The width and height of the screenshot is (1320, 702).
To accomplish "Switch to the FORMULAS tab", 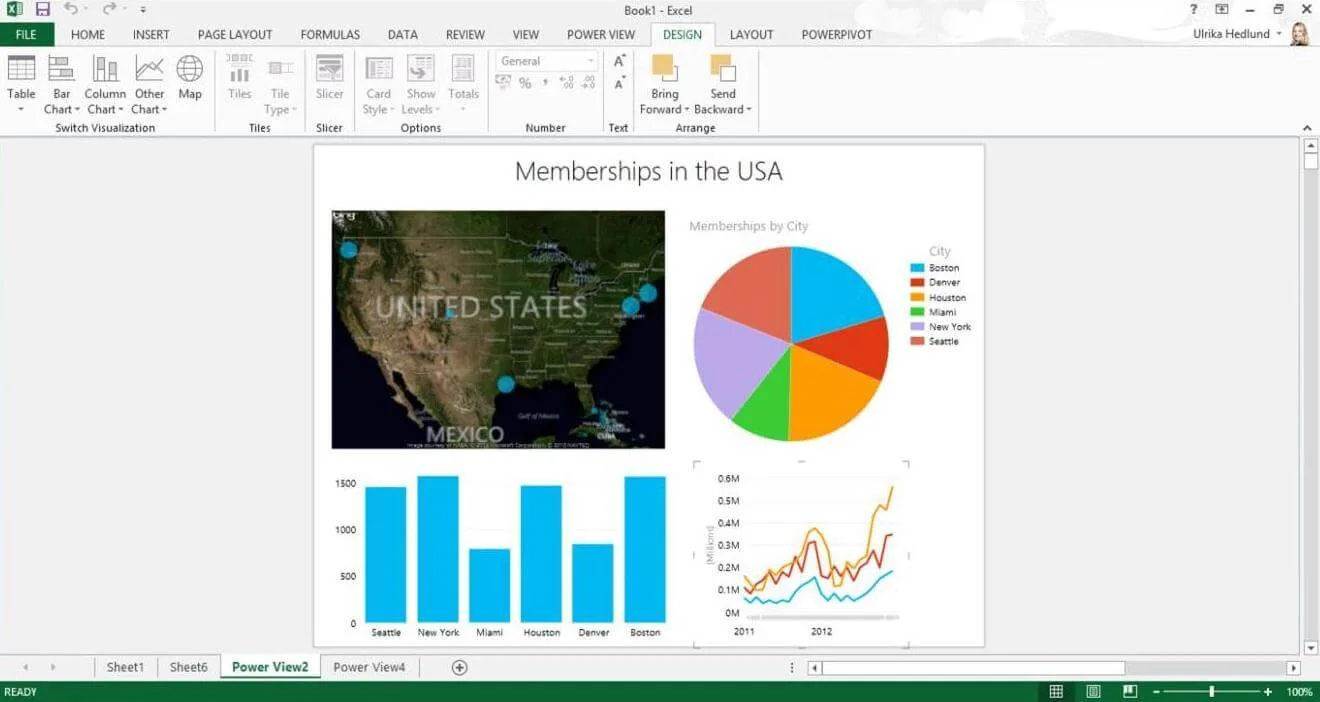I will [330, 34].
